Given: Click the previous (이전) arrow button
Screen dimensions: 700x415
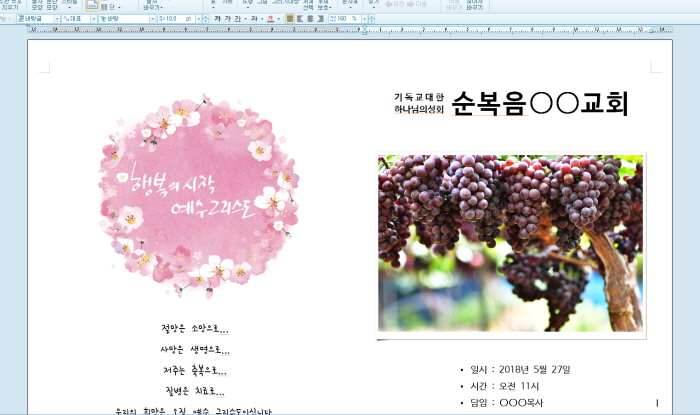Looking at the screenshot, I should click(x=395, y=4).
